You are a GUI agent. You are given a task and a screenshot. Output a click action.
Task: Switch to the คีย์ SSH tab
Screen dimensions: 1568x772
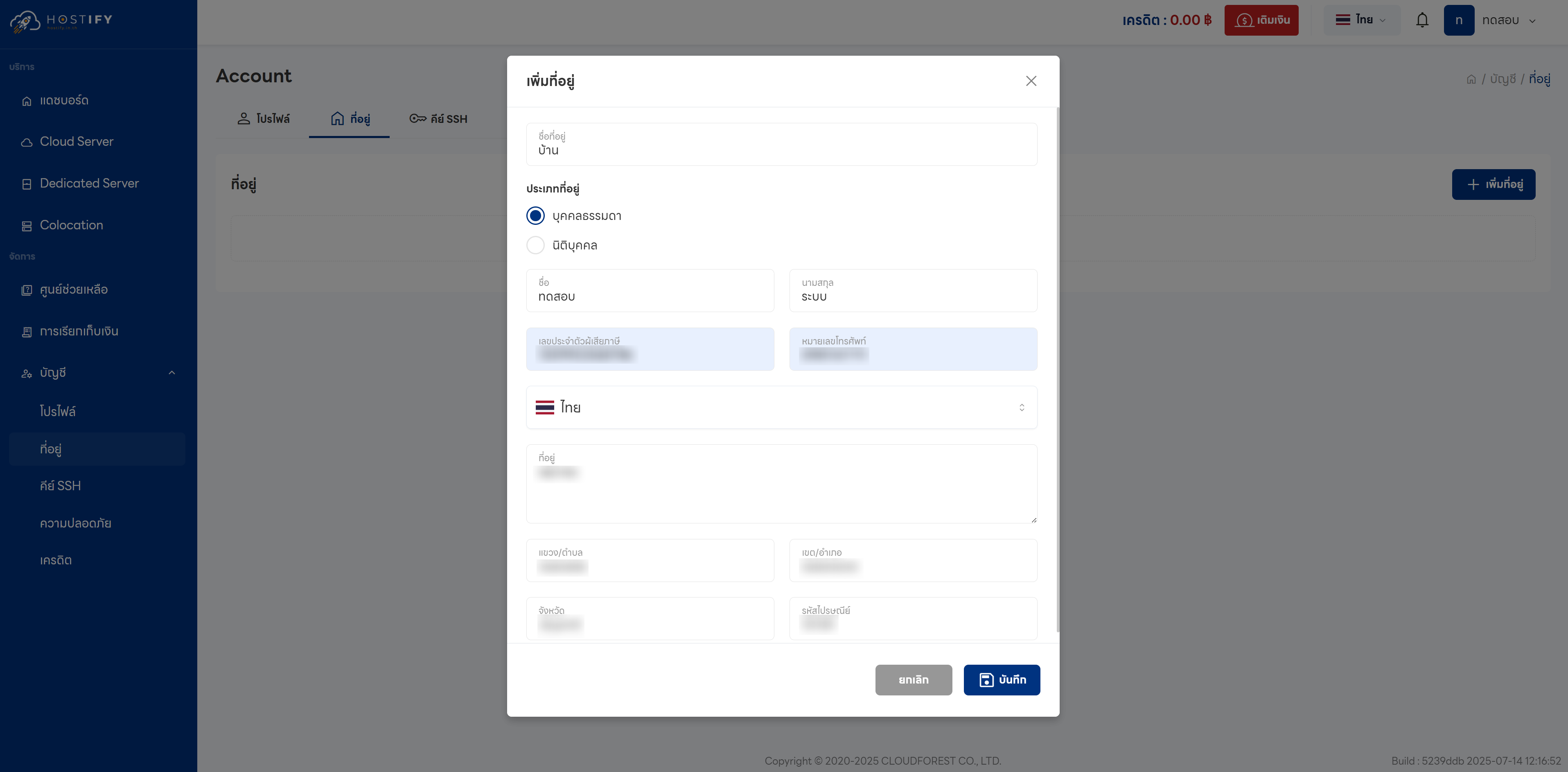pos(438,119)
